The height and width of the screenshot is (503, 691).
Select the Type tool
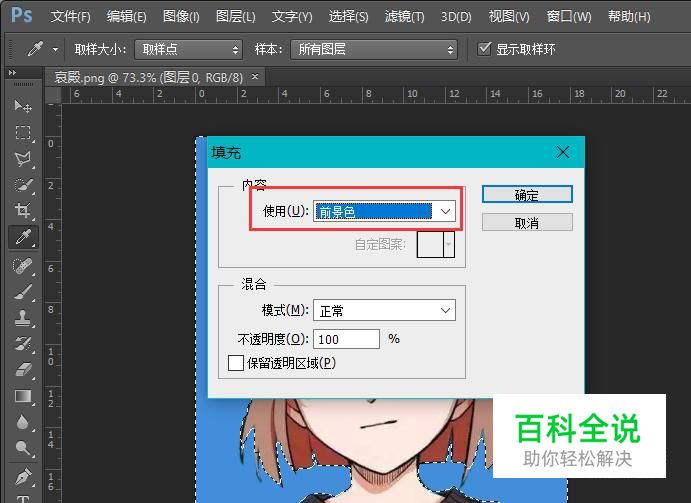coord(23,499)
